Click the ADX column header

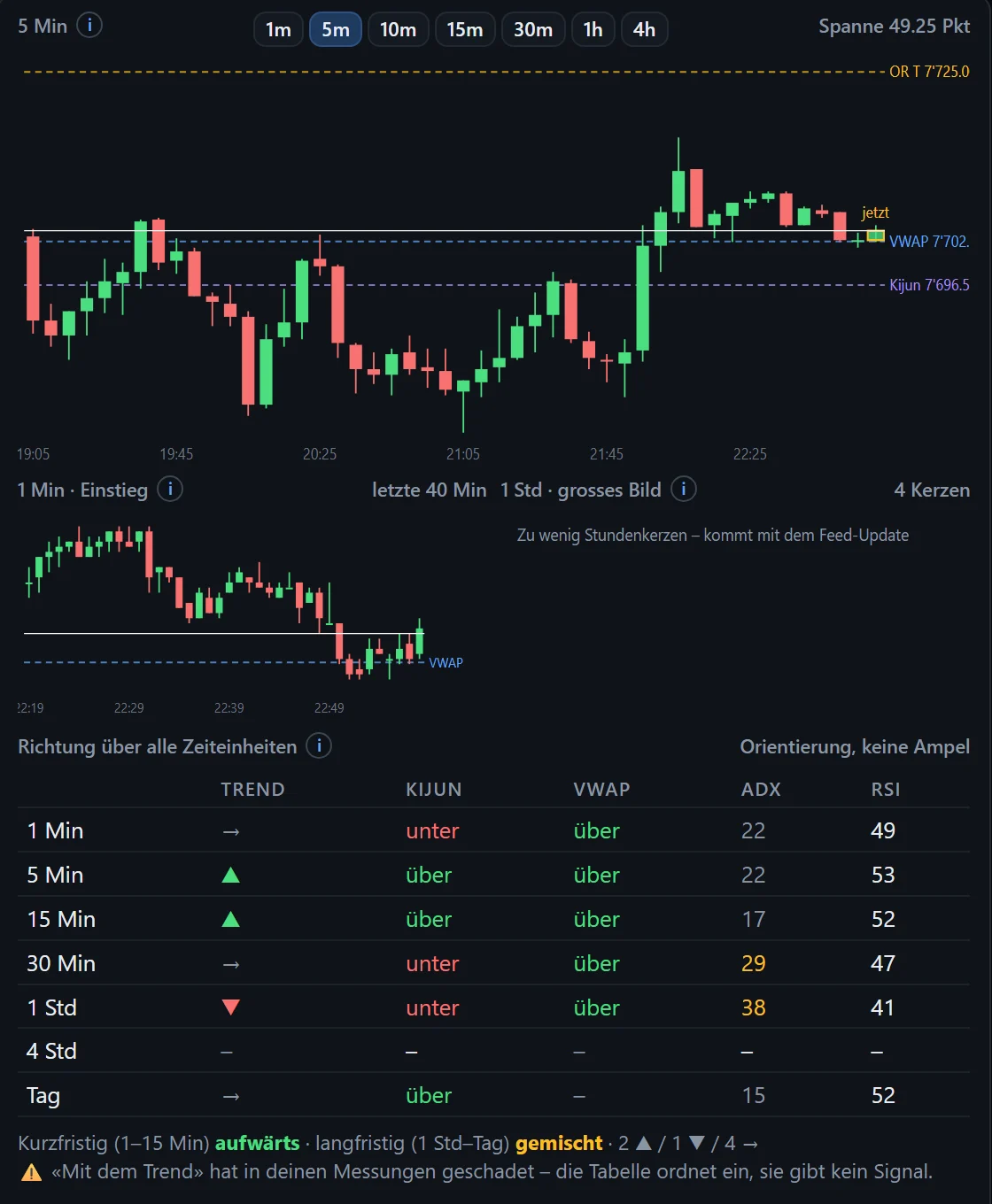click(761, 790)
